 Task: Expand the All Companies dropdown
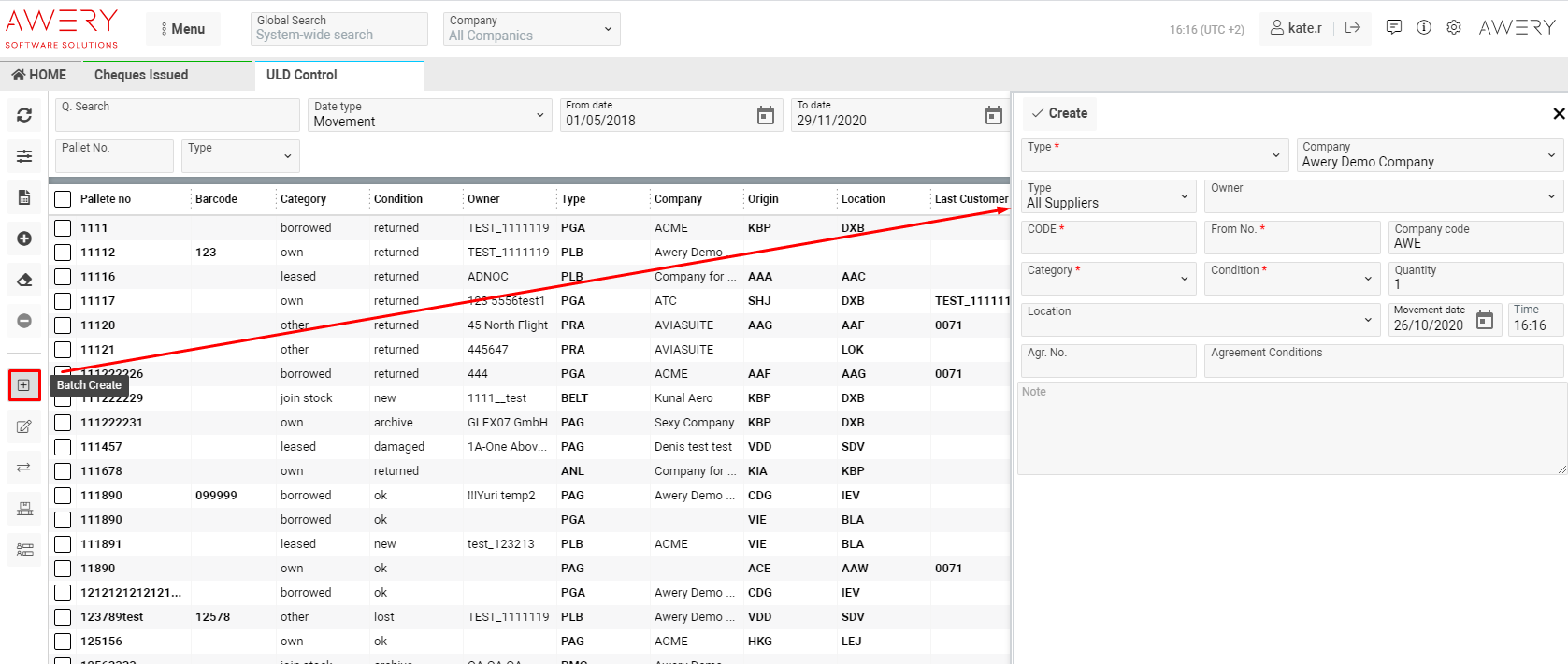[530, 29]
